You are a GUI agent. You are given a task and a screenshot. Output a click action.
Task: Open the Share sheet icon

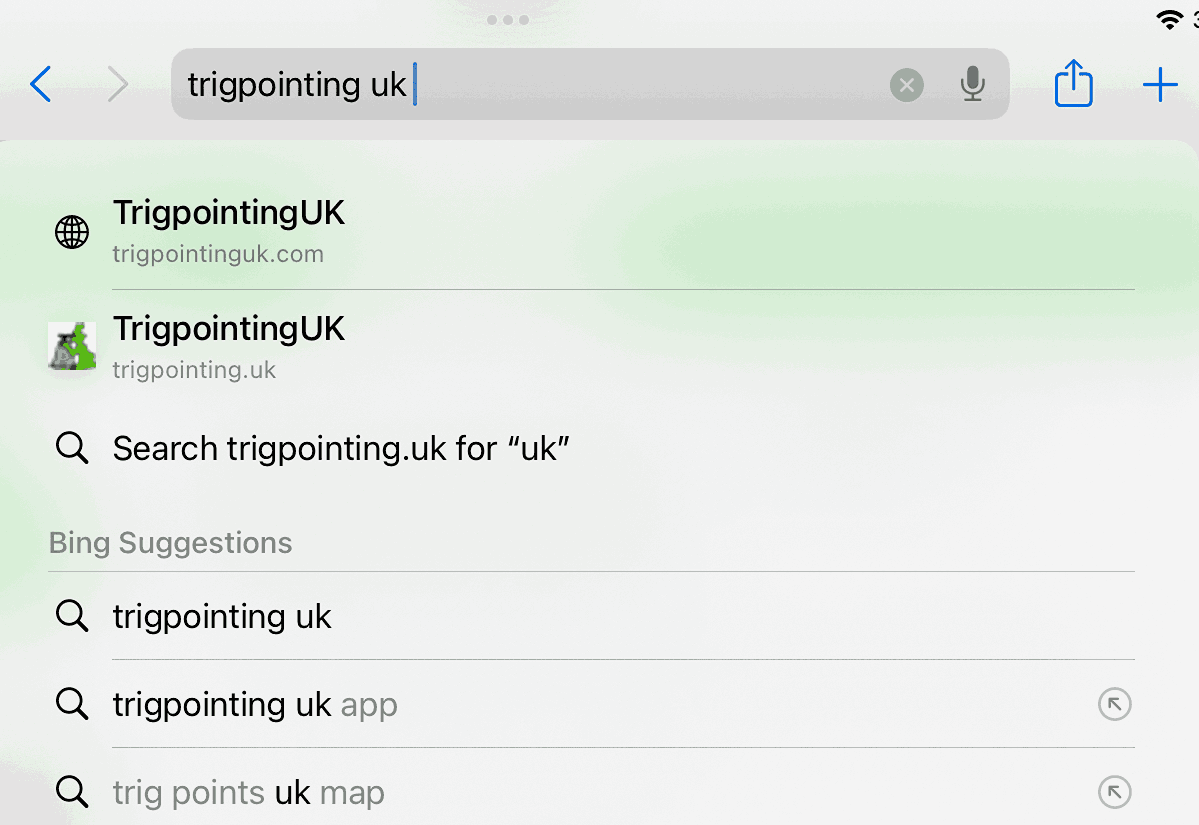(x=1074, y=83)
